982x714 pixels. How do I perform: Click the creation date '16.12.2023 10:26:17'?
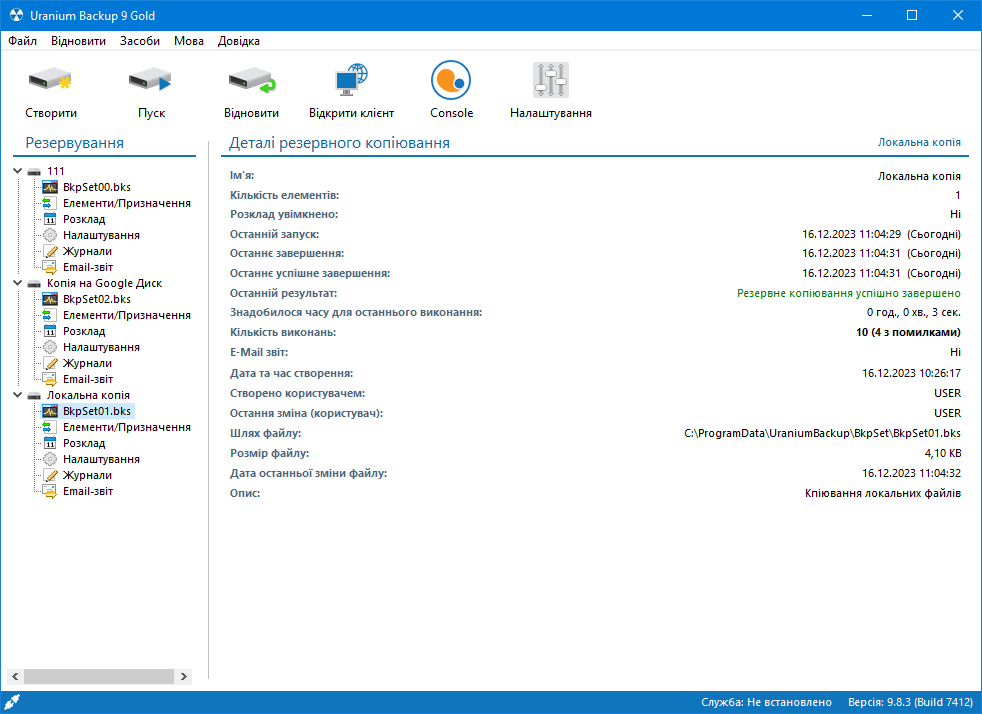[911, 373]
